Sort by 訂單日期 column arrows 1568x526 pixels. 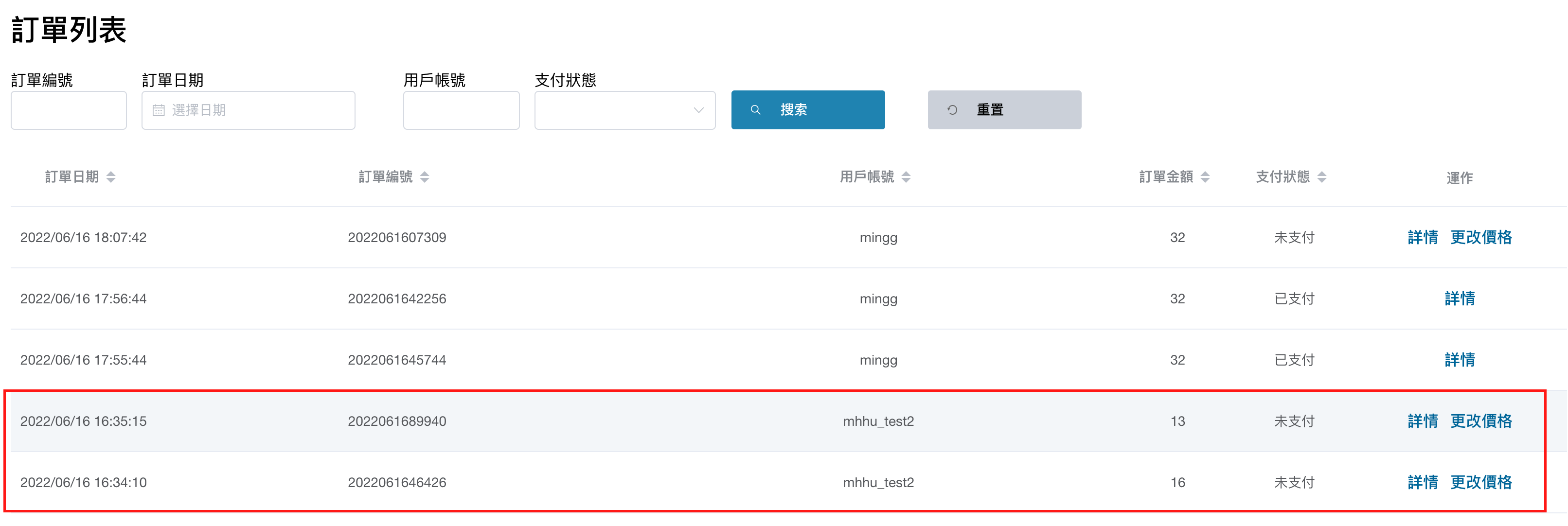[x=111, y=177]
